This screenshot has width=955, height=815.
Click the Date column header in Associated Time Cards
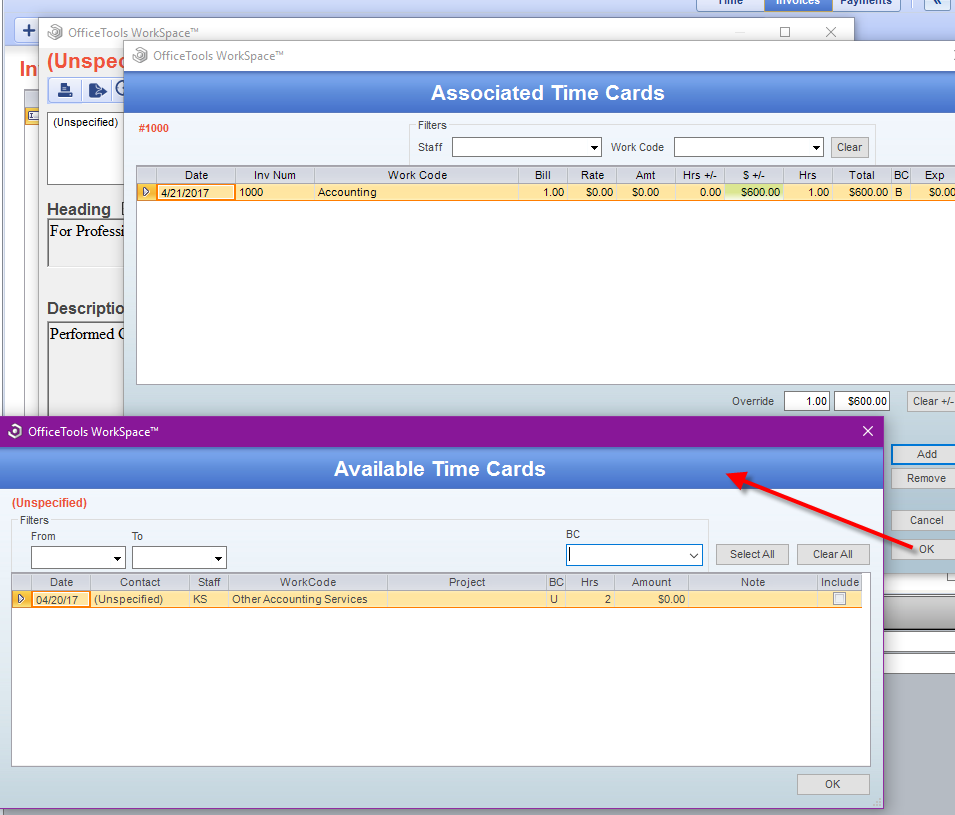(196, 175)
